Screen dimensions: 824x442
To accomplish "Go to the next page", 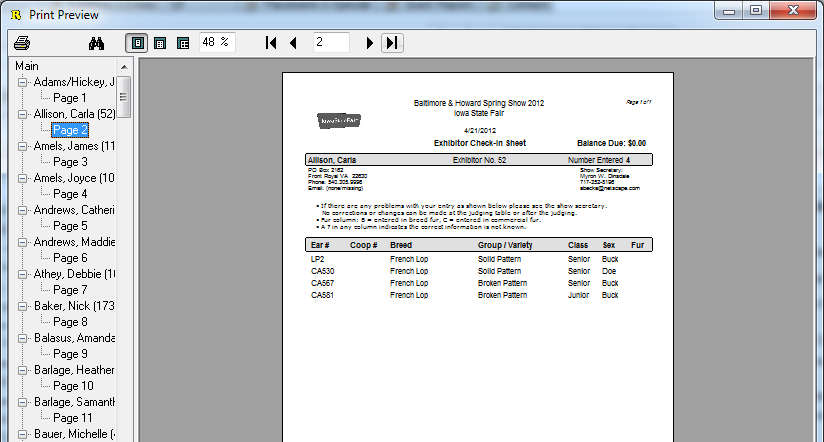I will (x=369, y=43).
